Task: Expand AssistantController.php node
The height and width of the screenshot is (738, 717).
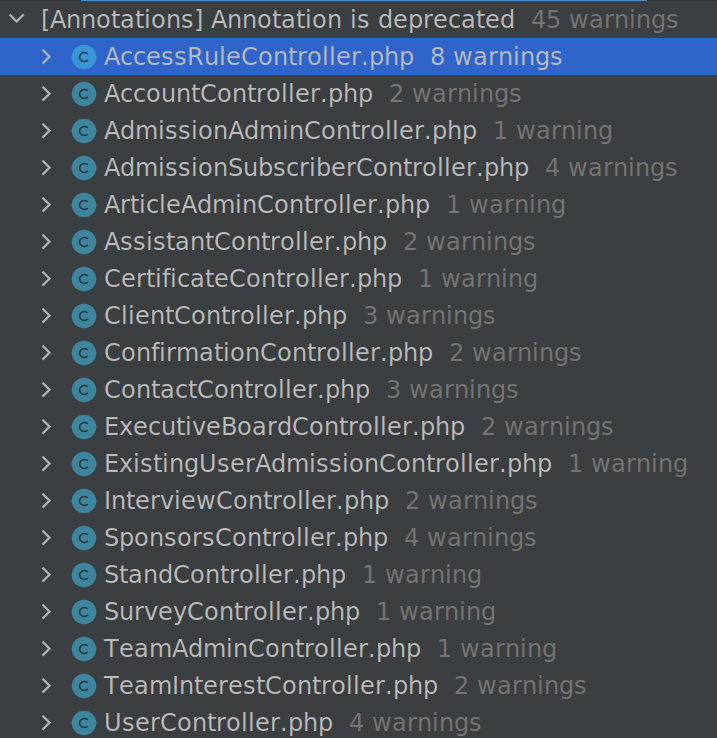Action: tap(46, 242)
